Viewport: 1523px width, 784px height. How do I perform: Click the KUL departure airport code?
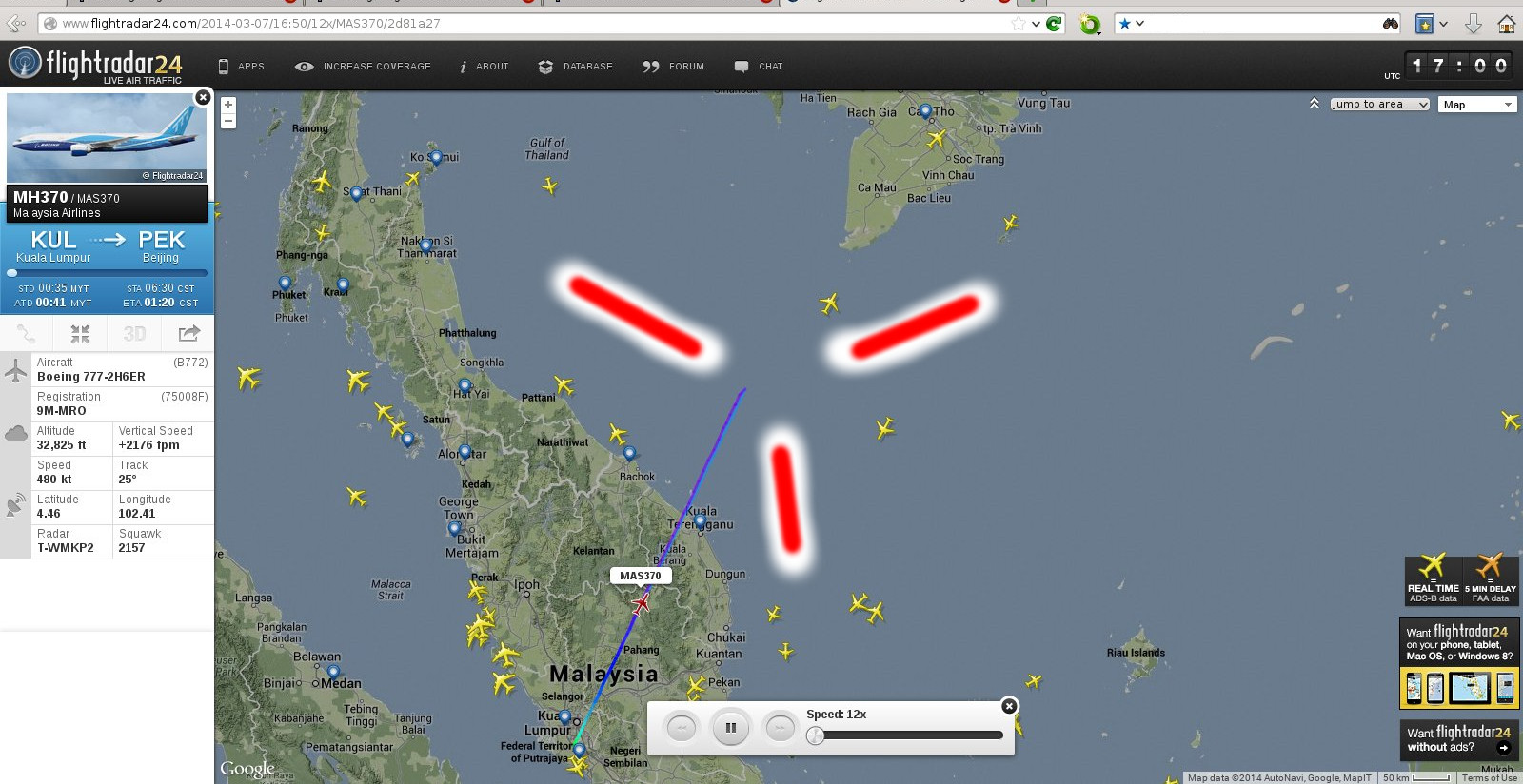(x=53, y=240)
